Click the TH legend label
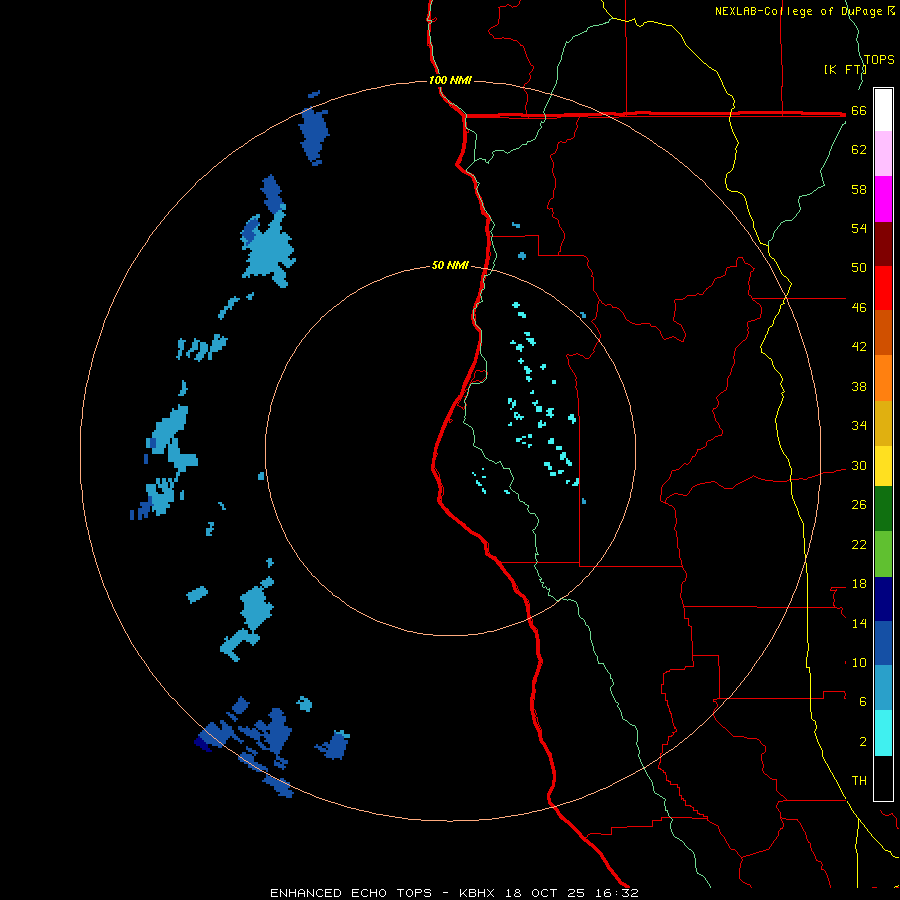900x900 pixels. 859,781
